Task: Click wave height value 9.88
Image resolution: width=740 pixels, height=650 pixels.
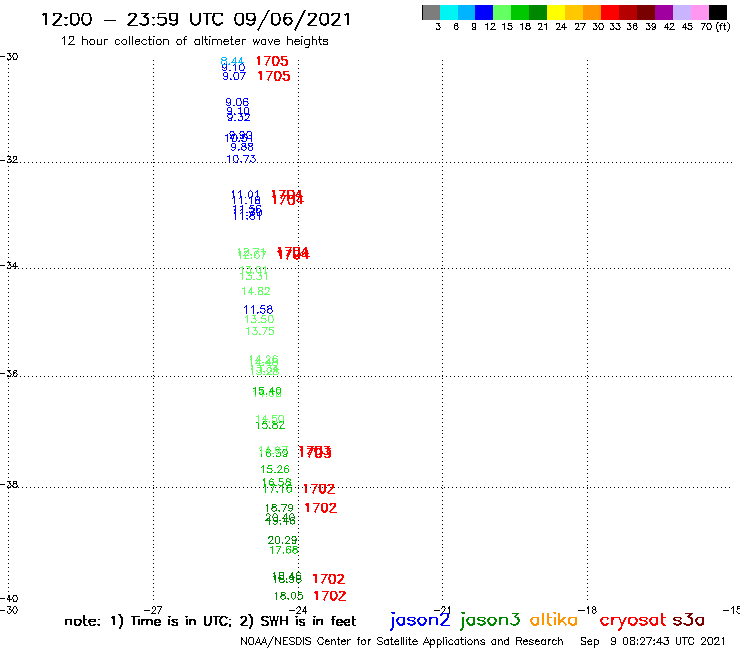Action: 242,147
